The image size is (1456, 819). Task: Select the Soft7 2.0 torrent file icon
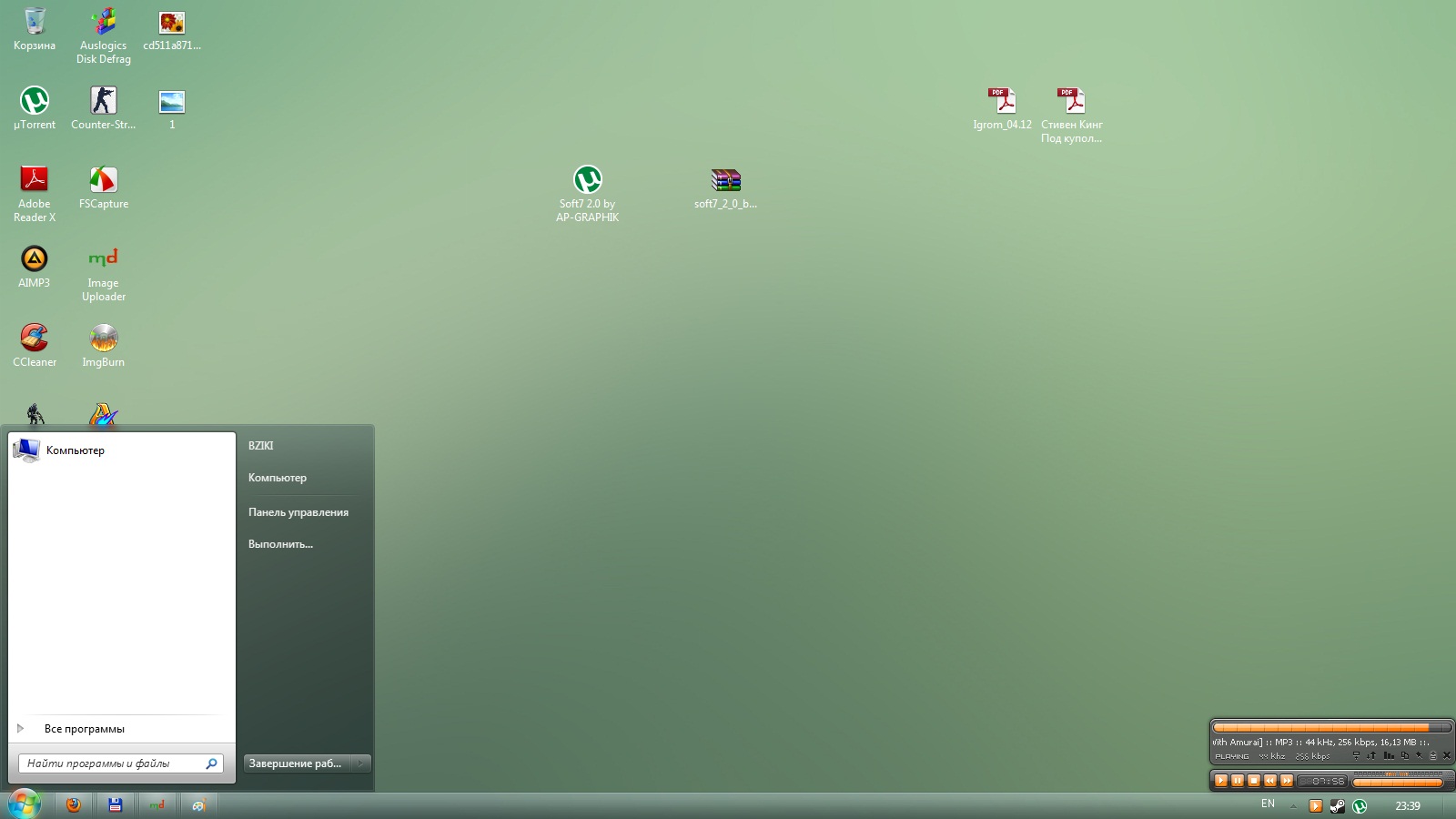coord(587,180)
